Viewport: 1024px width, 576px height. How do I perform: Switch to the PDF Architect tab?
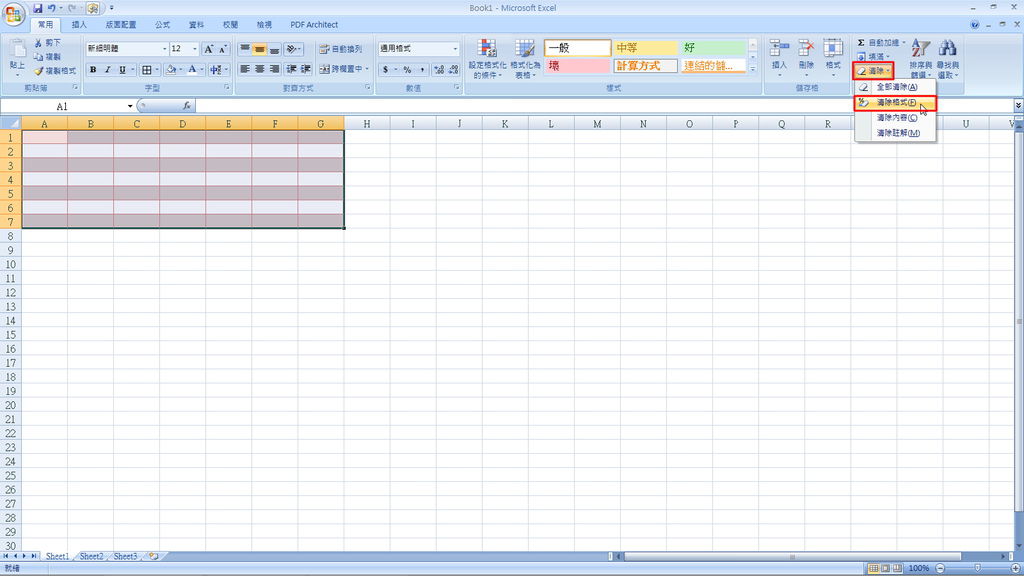314,25
